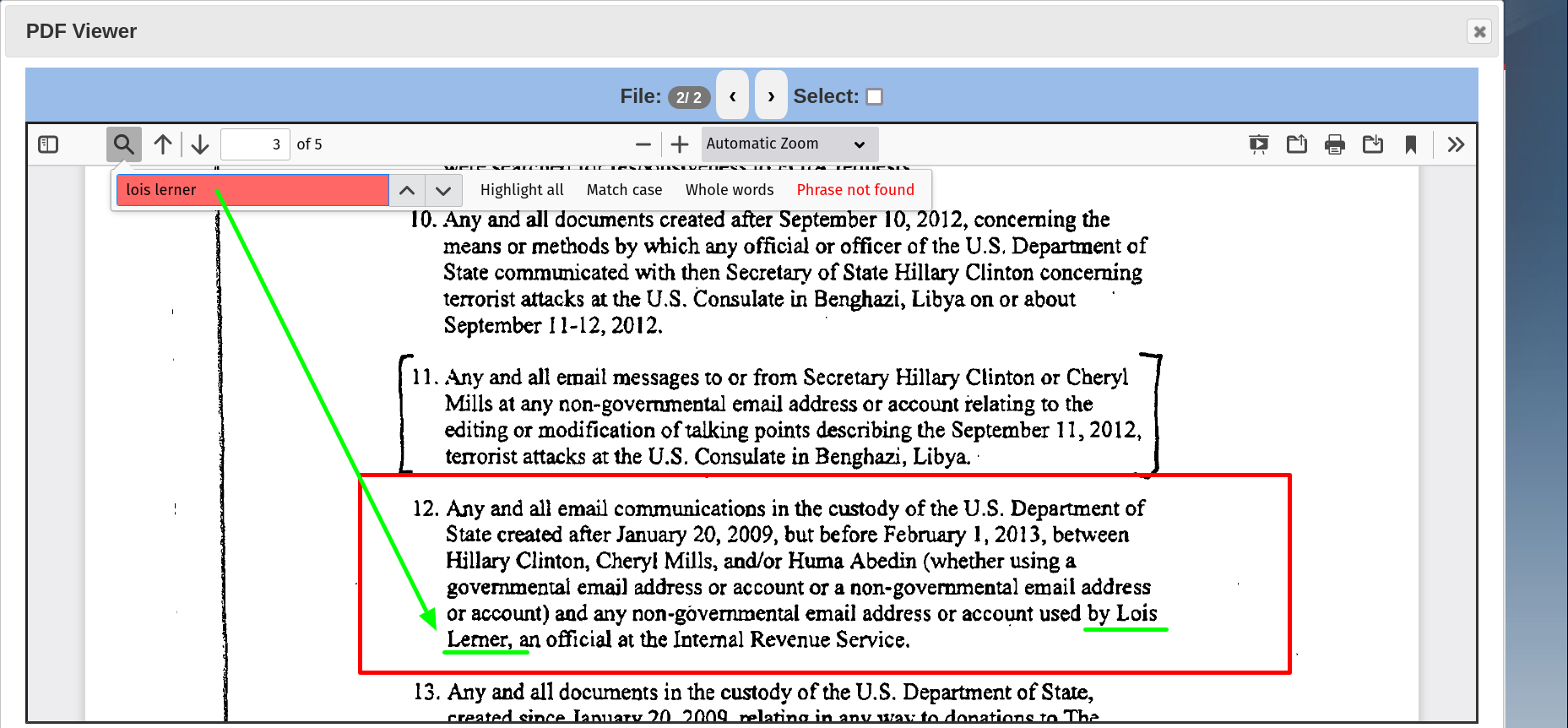Find previous match with up chevron
This screenshot has height=728, width=1568.
(x=407, y=190)
